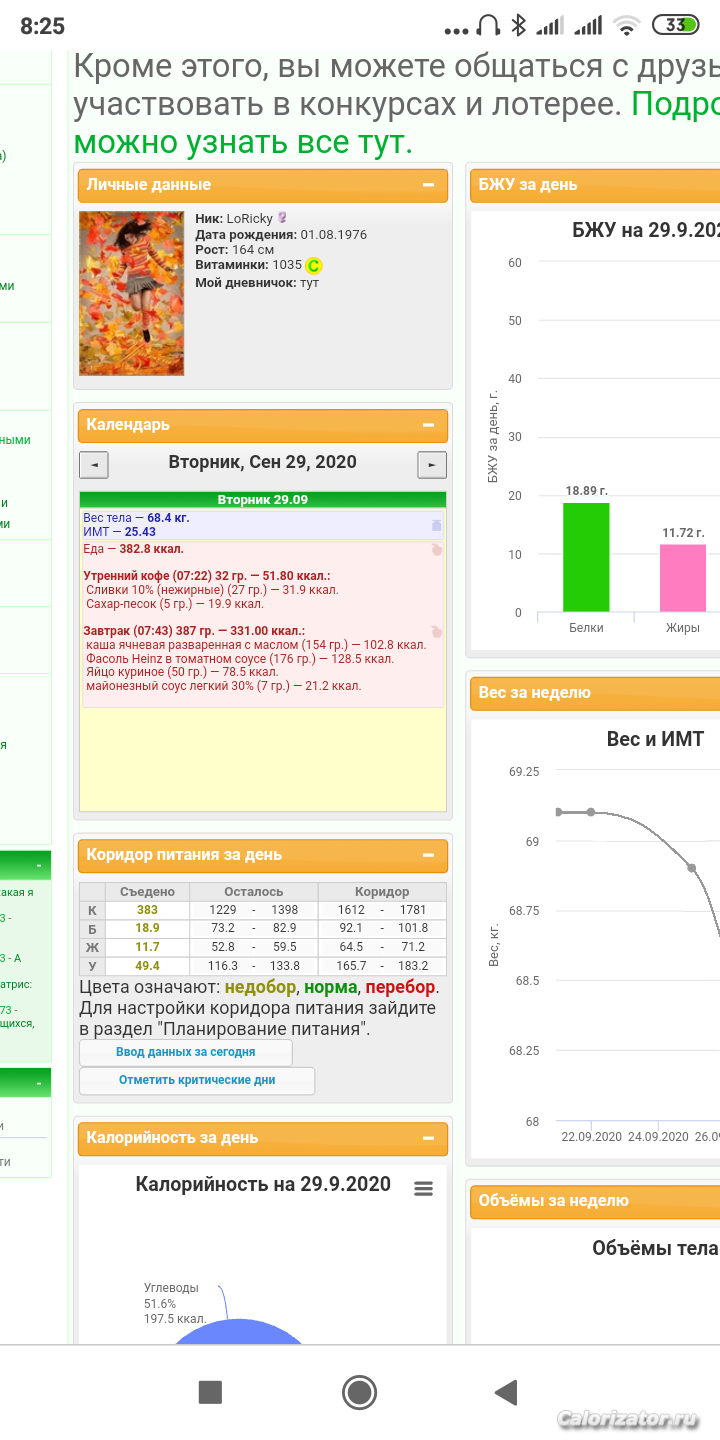Click the green Белки bar in chart

pyautogui.click(x=586, y=557)
